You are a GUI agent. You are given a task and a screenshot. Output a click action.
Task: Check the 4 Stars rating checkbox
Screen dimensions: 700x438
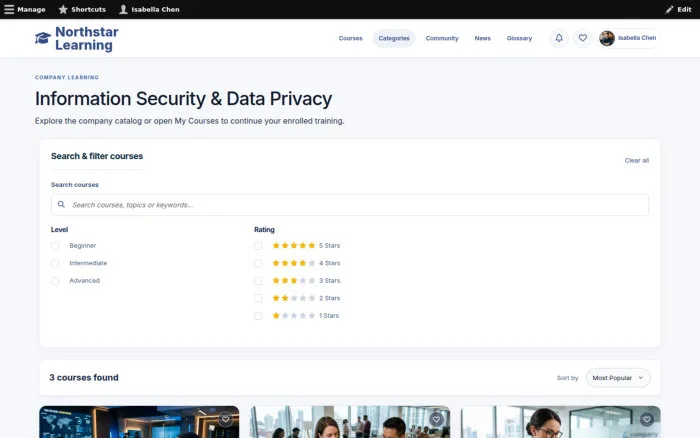[x=258, y=263]
